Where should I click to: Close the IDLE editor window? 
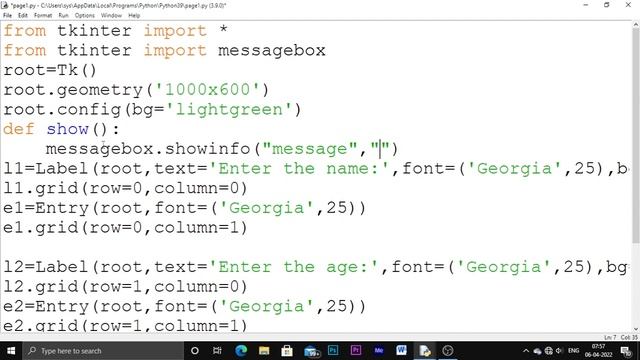coord(628,5)
